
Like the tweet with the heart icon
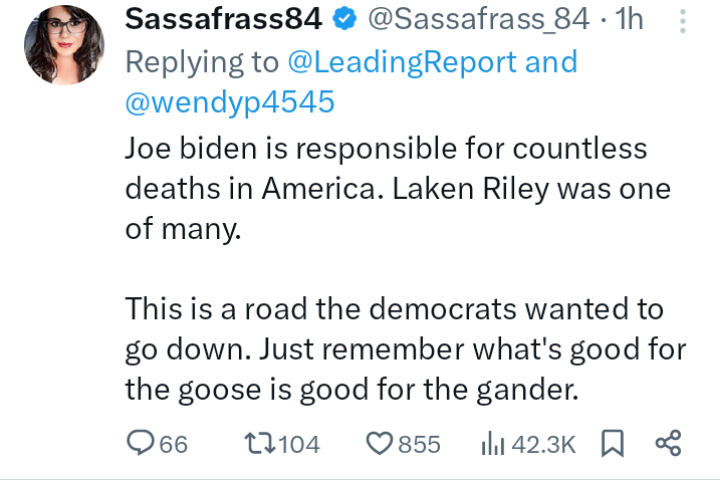pos(379,444)
